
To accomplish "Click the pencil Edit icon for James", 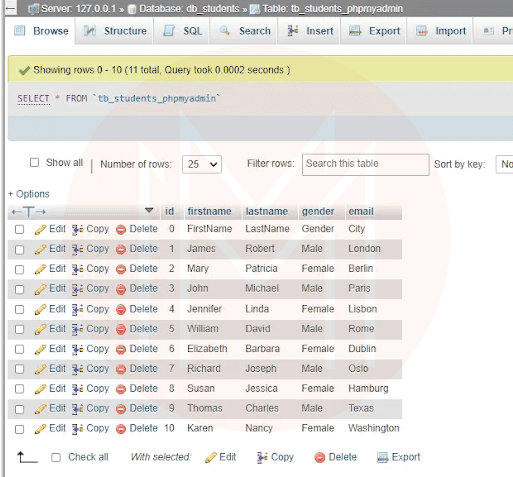I will 40,250.
